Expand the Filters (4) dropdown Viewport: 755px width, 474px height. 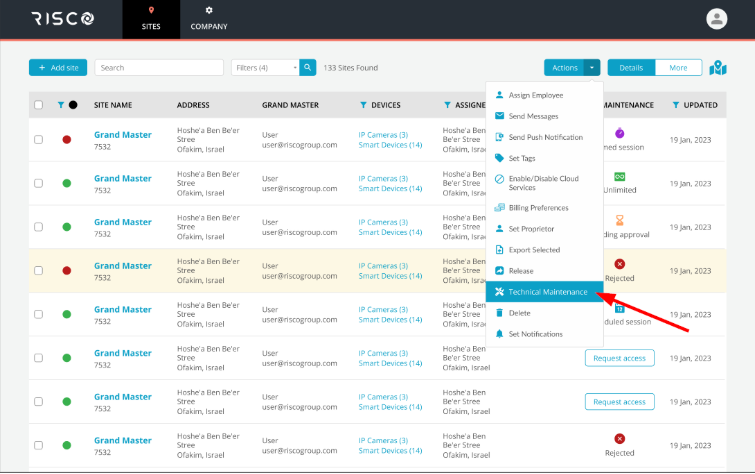click(x=265, y=68)
